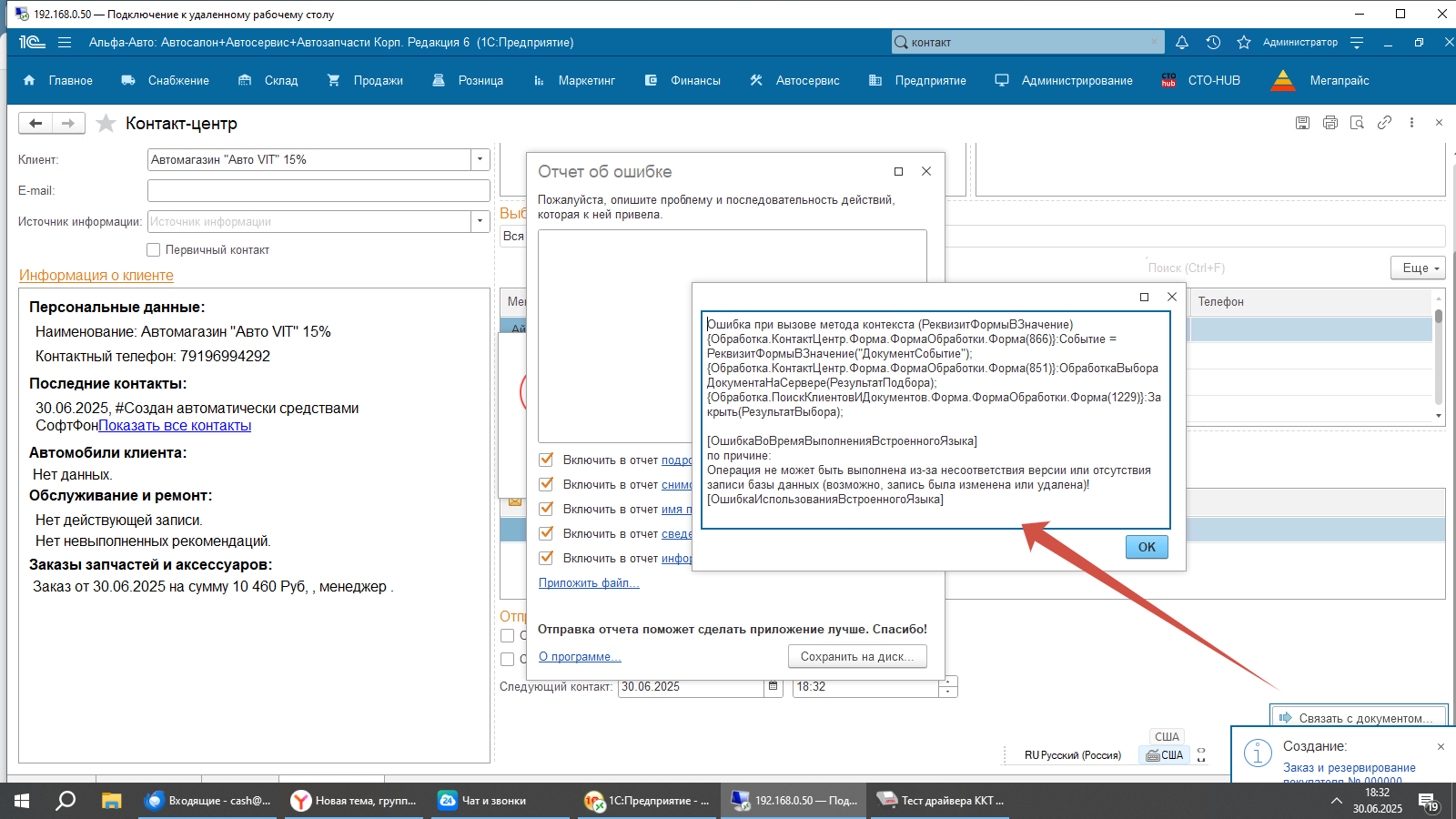The width and height of the screenshot is (1456, 819).
Task: Click the RU Русский language indicator
Action: pos(1072,754)
